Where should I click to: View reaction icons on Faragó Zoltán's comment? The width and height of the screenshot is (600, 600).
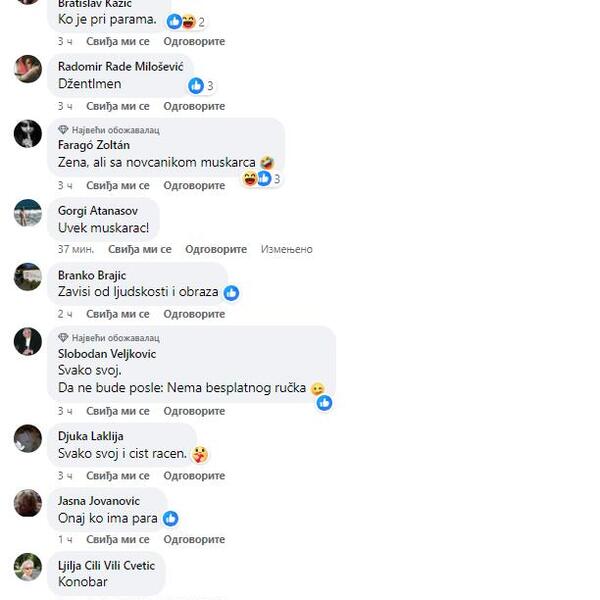262,179
